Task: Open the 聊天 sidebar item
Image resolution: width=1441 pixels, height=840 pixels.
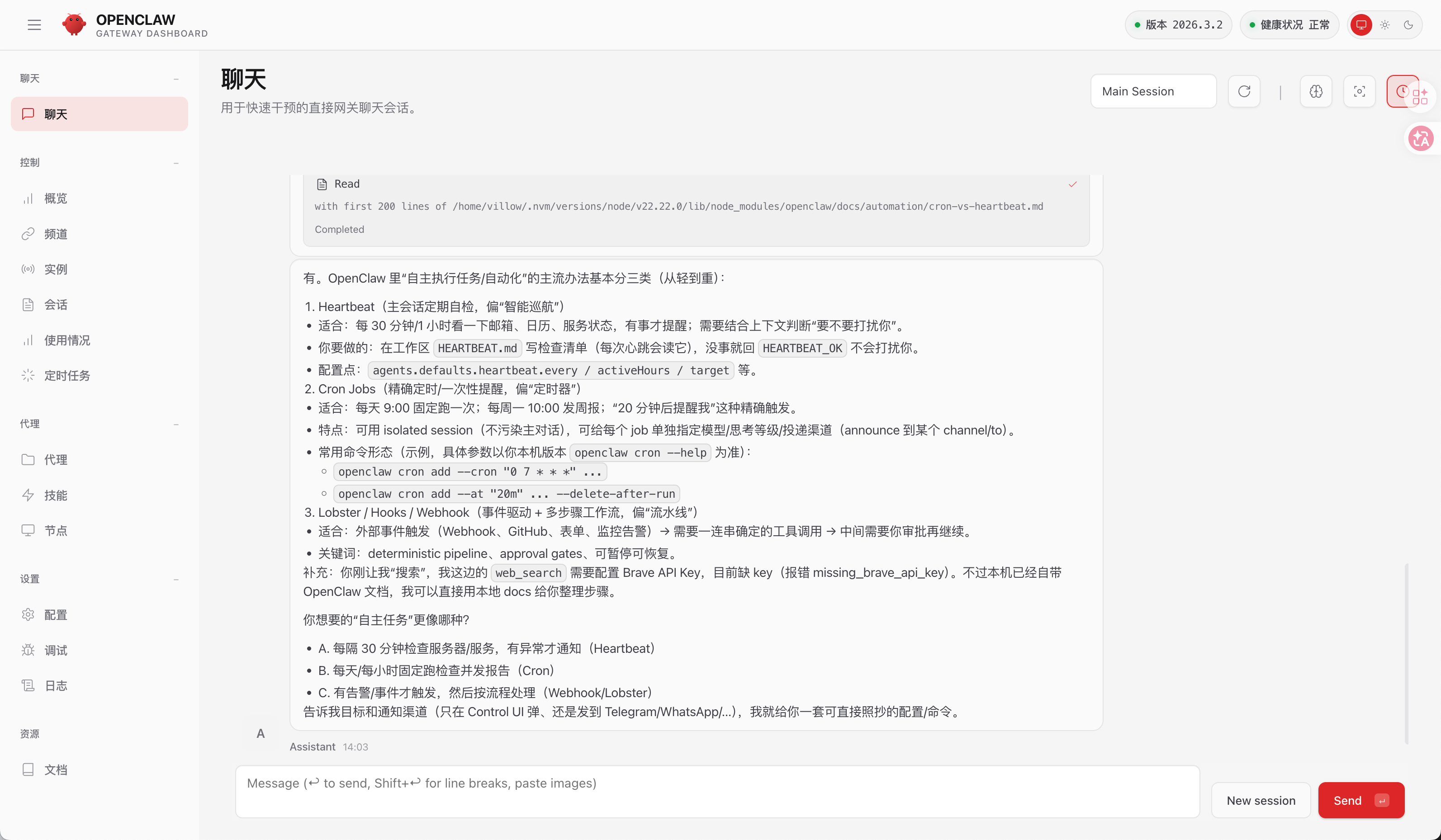Action: coord(100,114)
